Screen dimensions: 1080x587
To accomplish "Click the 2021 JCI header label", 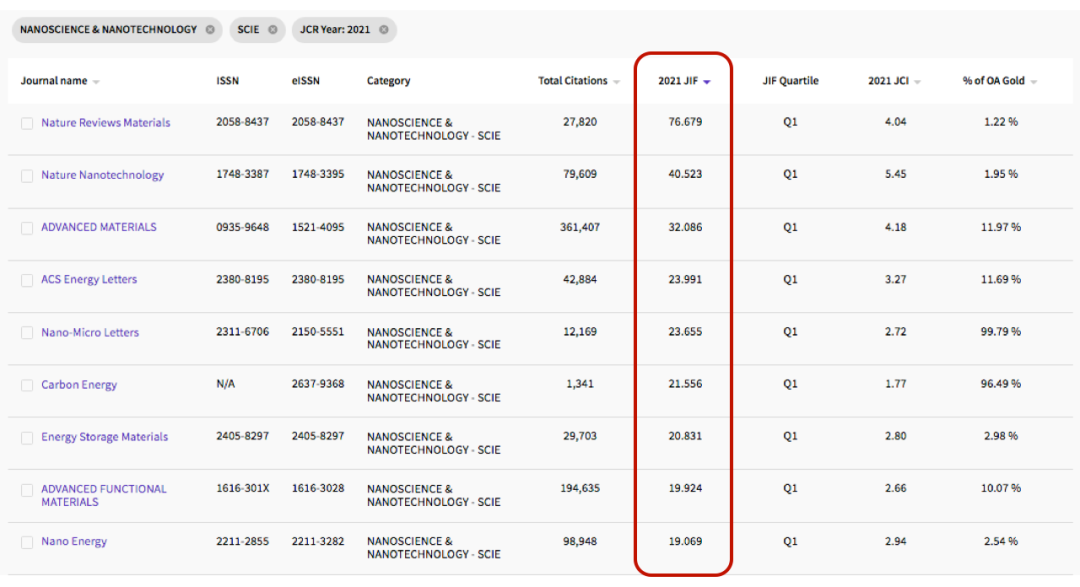I will (888, 81).
